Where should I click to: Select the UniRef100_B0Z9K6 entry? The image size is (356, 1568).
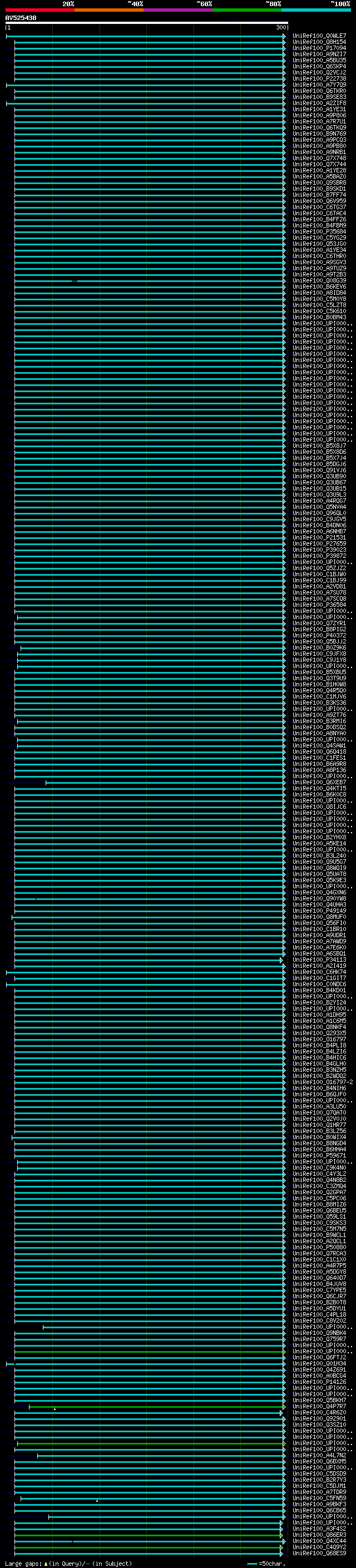[x=319, y=647]
